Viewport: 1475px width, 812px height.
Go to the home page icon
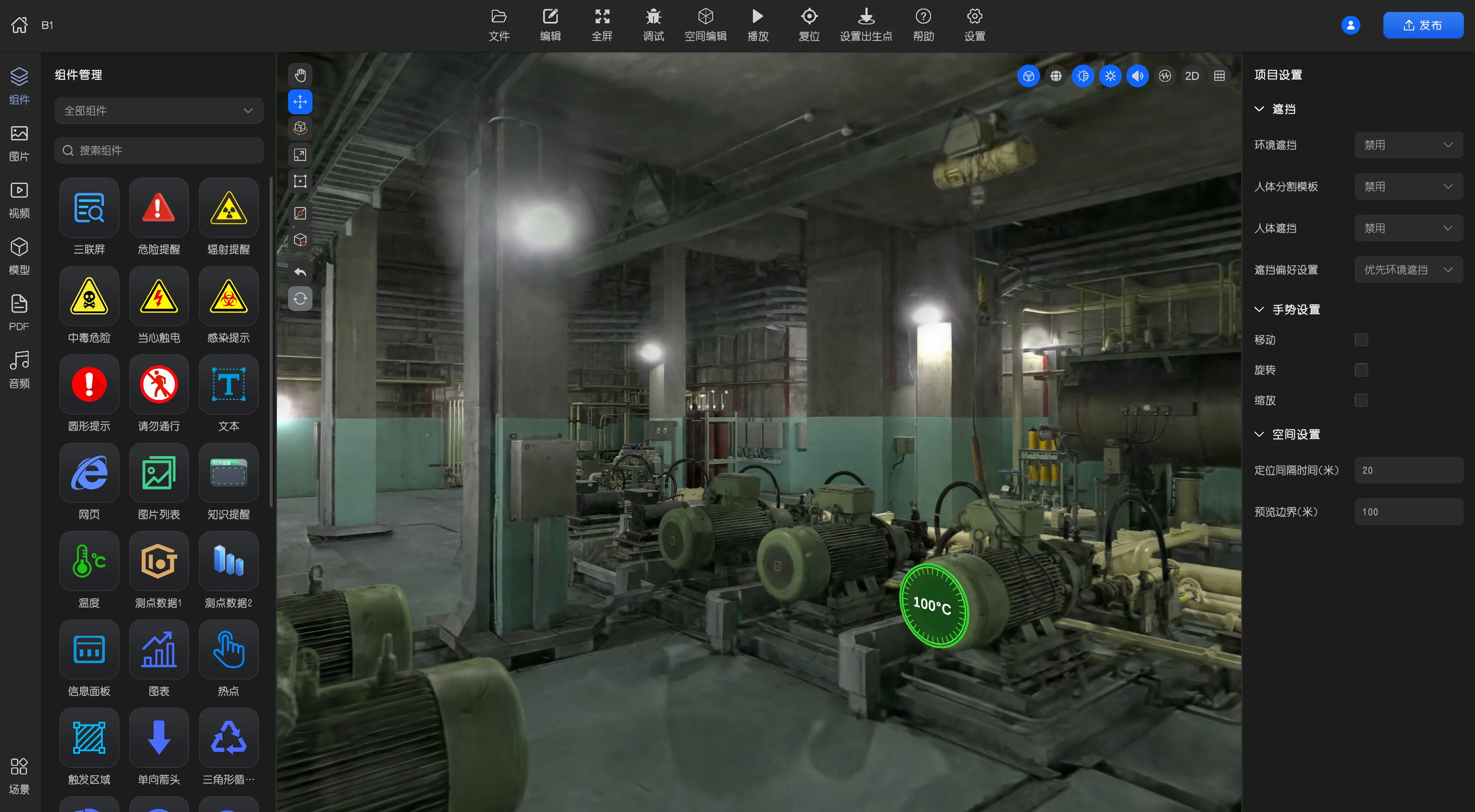point(19,25)
